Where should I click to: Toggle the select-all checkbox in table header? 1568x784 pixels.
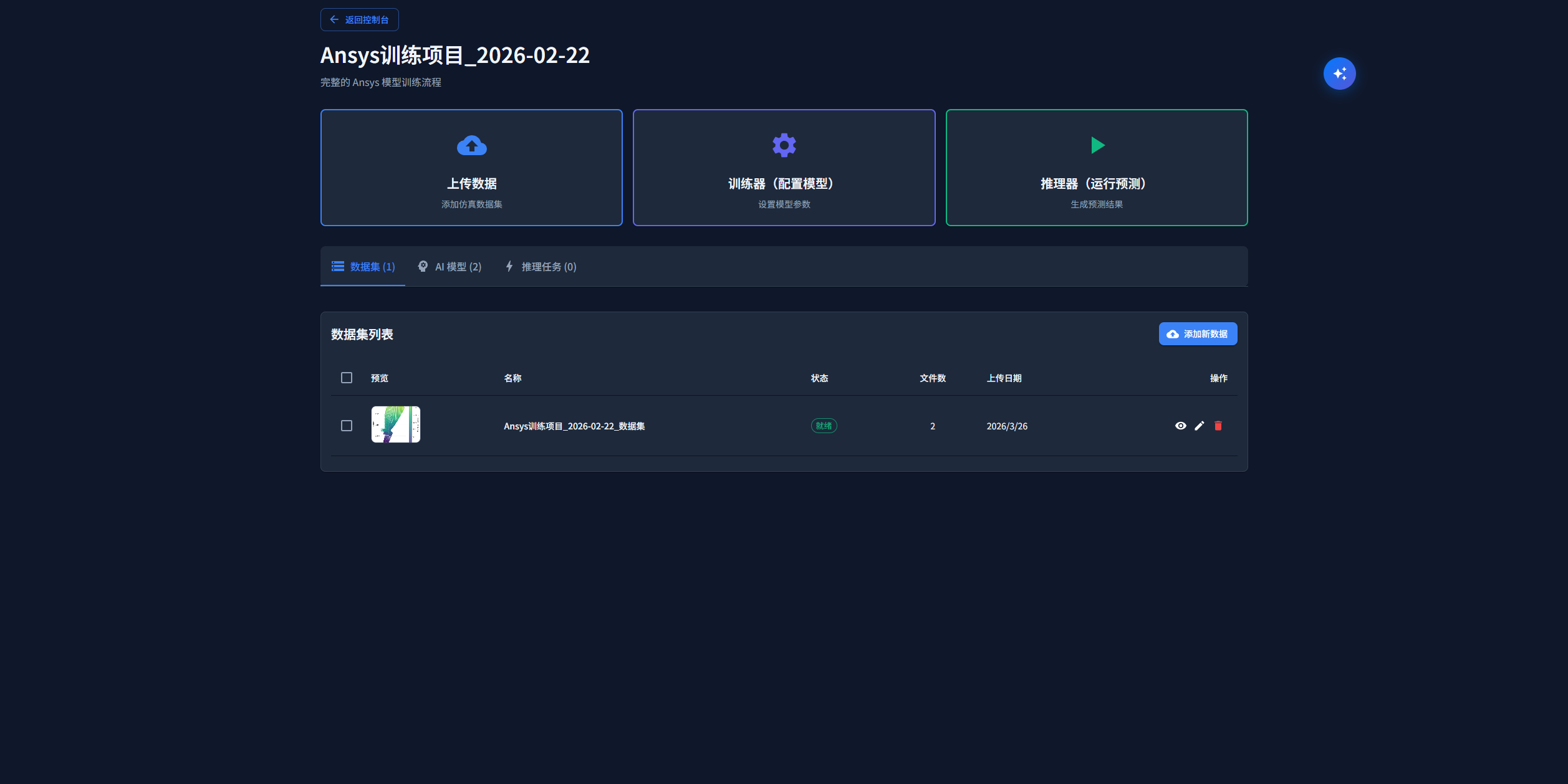coord(347,378)
